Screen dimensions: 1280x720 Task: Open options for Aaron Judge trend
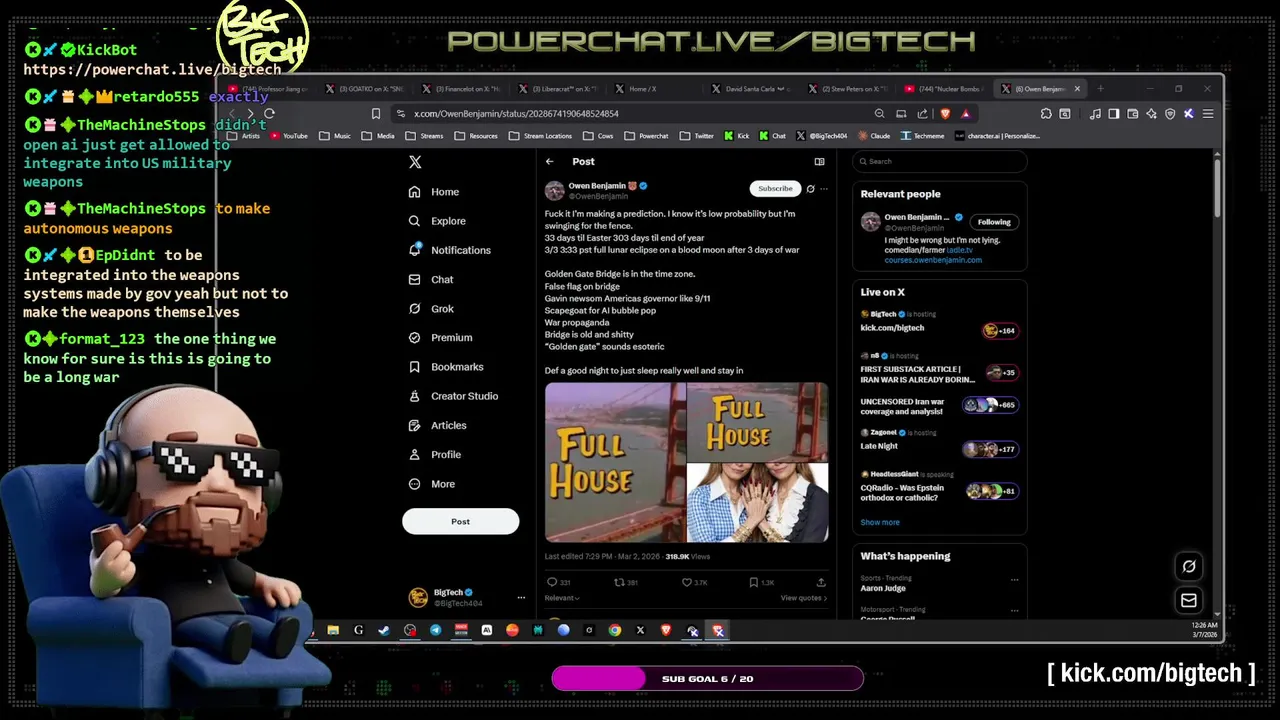click(x=1014, y=579)
